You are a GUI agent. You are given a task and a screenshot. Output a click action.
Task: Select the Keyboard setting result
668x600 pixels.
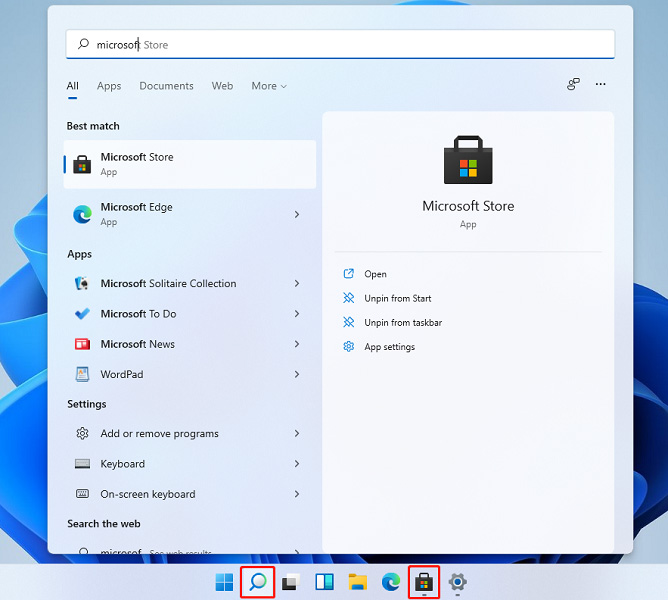click(190, 464)
